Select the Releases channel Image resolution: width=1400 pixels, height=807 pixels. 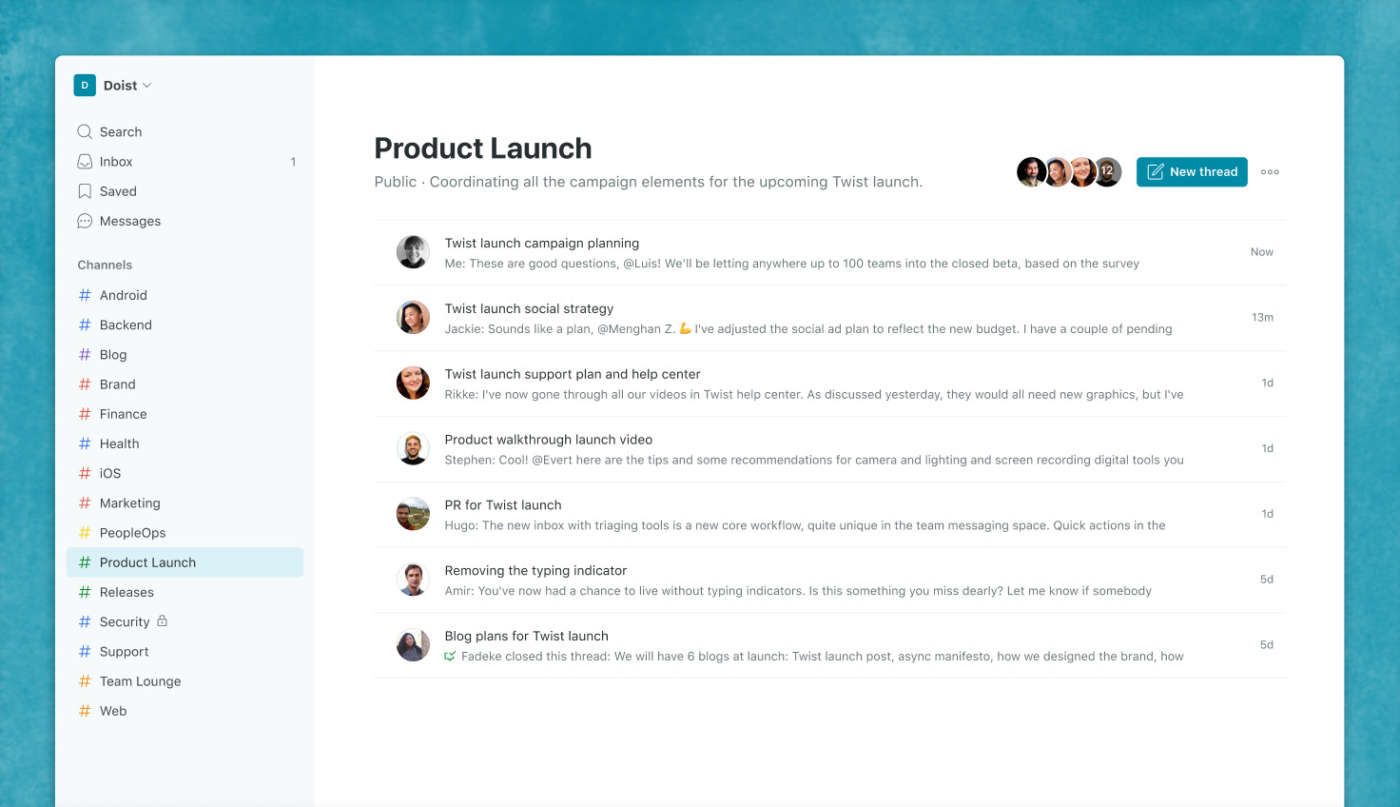(127, 592)
